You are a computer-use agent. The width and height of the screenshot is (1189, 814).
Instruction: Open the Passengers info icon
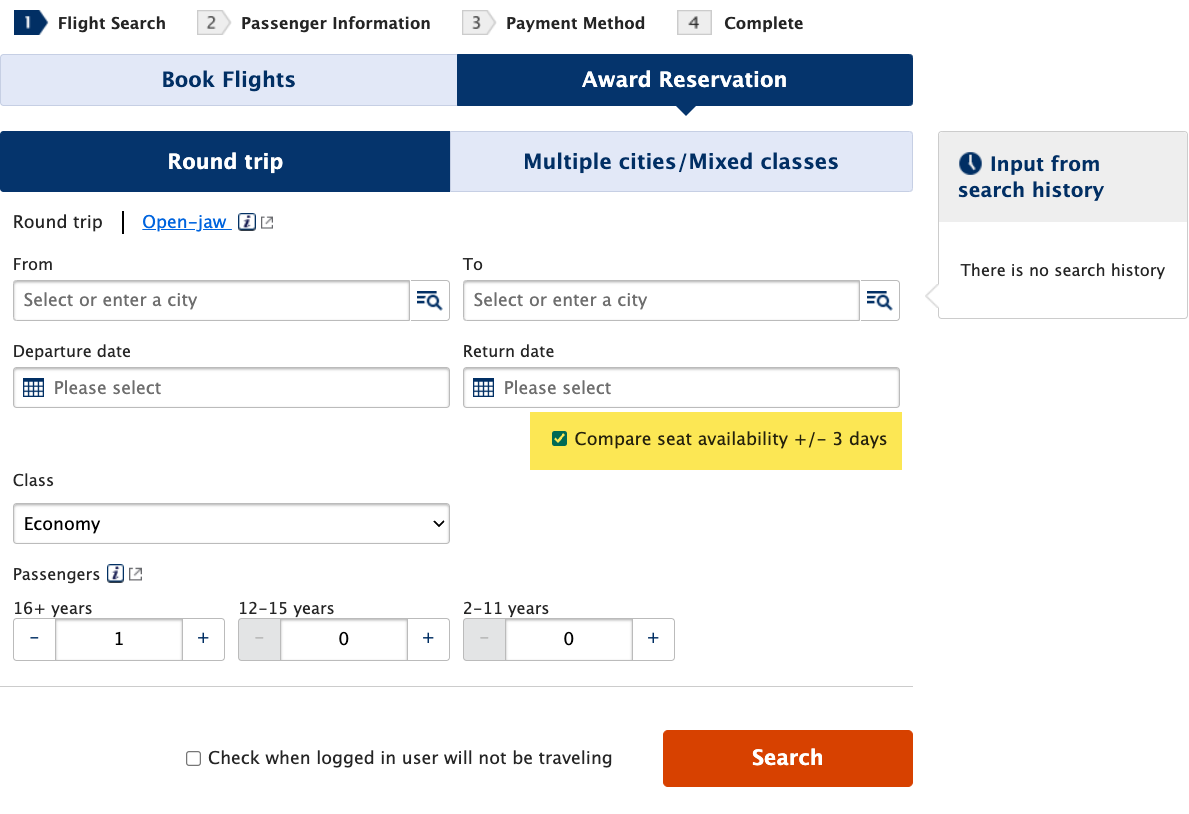115,574
